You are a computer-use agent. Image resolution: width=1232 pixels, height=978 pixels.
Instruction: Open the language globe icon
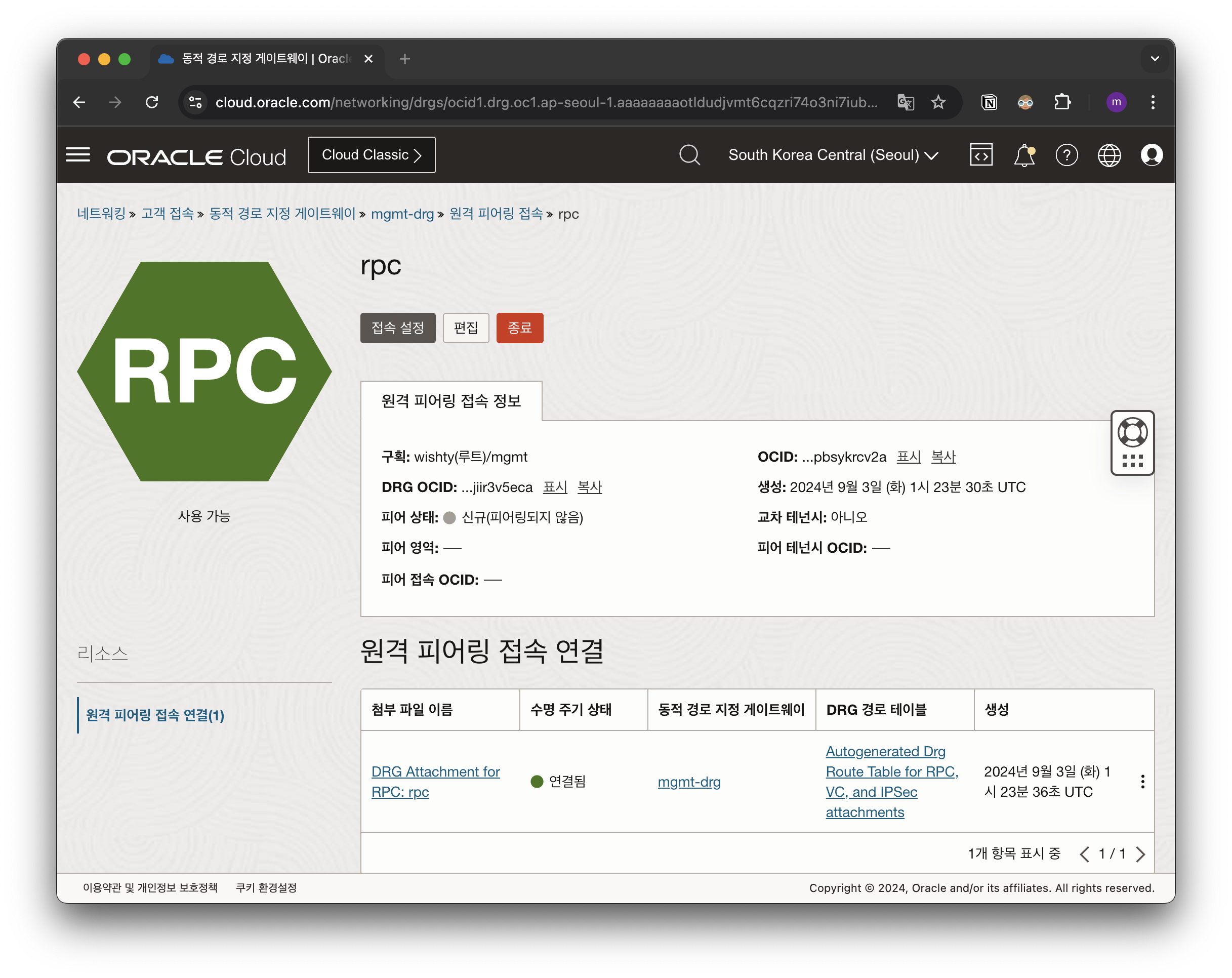(1108, 155)
